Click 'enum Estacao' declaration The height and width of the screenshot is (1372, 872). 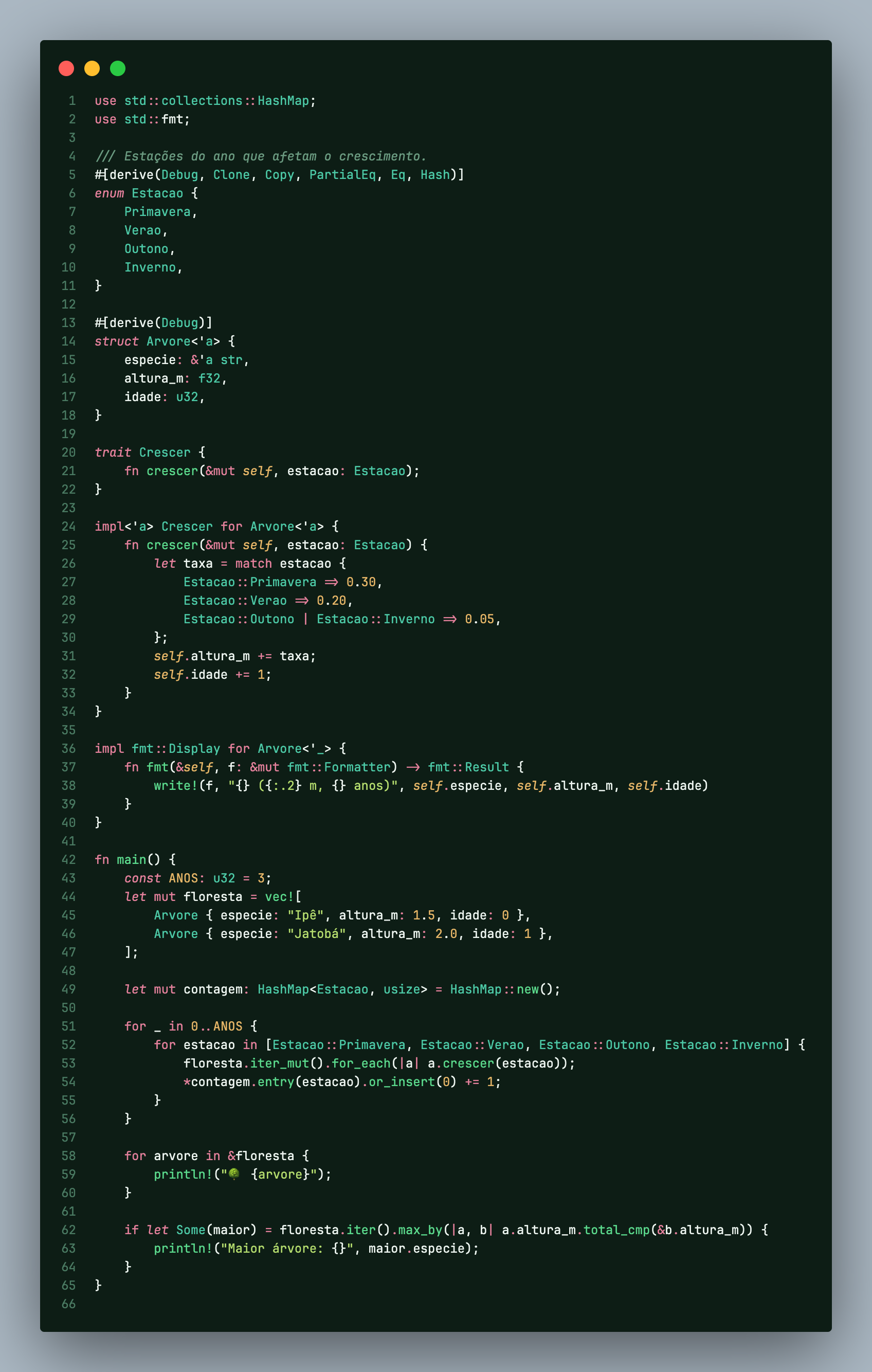139,193
